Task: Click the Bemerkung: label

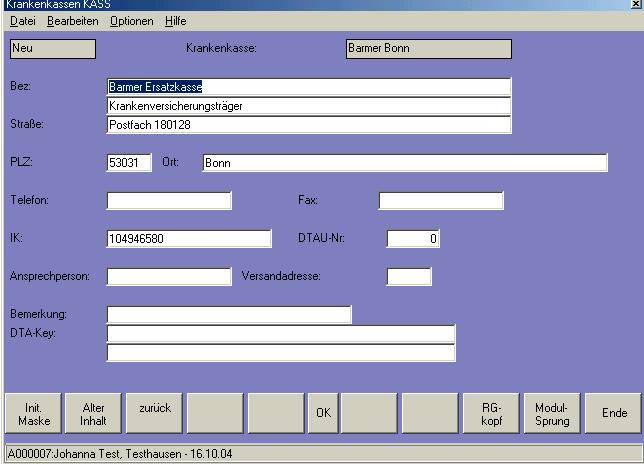Action: pos(38,314)
